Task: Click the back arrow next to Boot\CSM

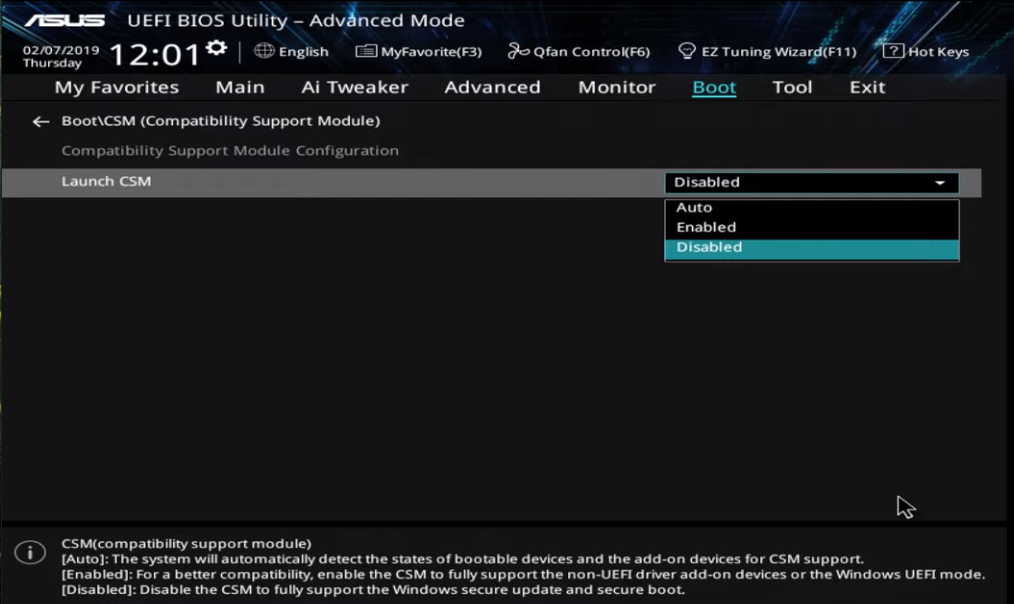Action: tap(41, 122)
